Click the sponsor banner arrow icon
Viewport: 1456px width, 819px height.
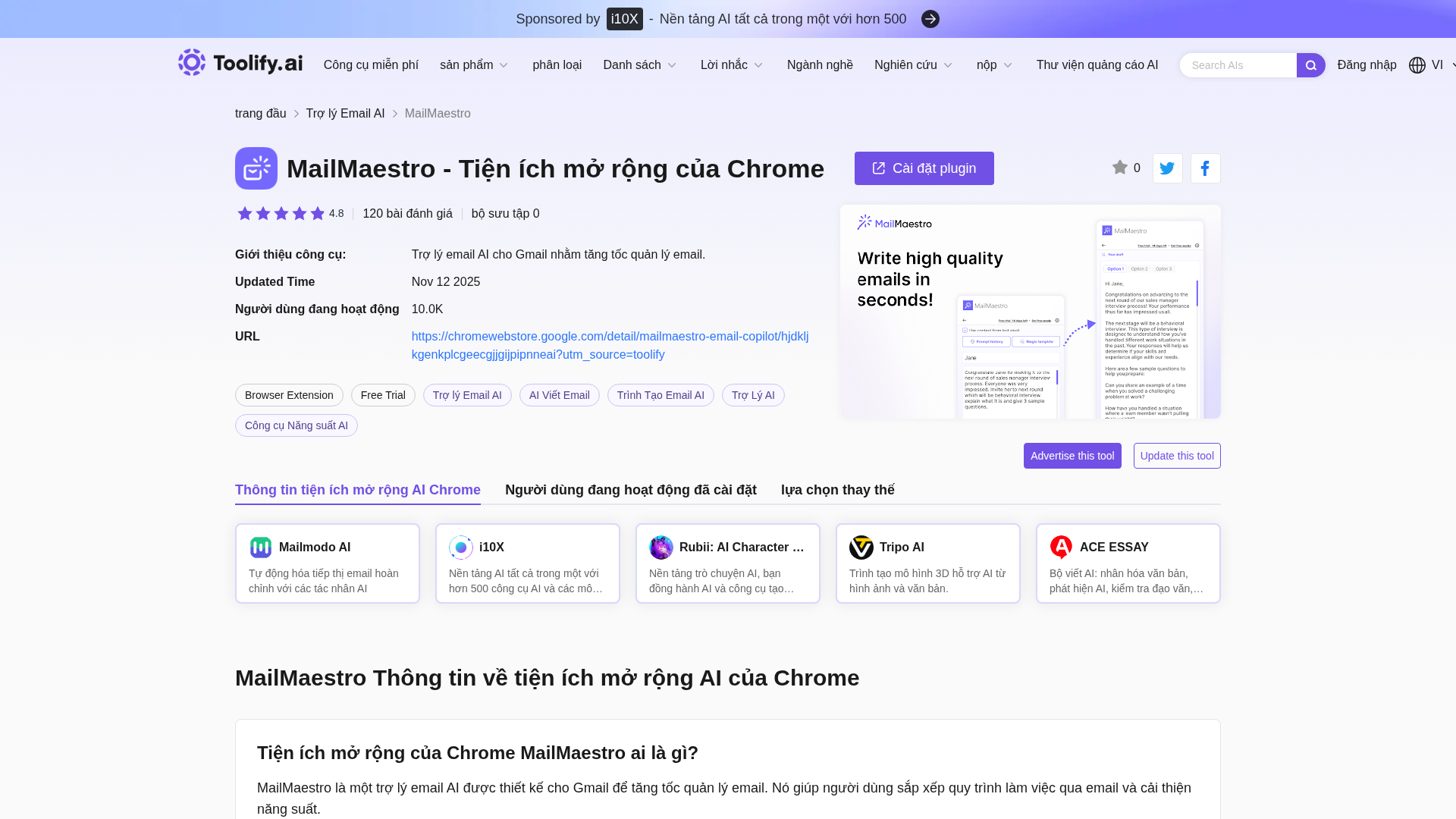(x=930, y=19)
